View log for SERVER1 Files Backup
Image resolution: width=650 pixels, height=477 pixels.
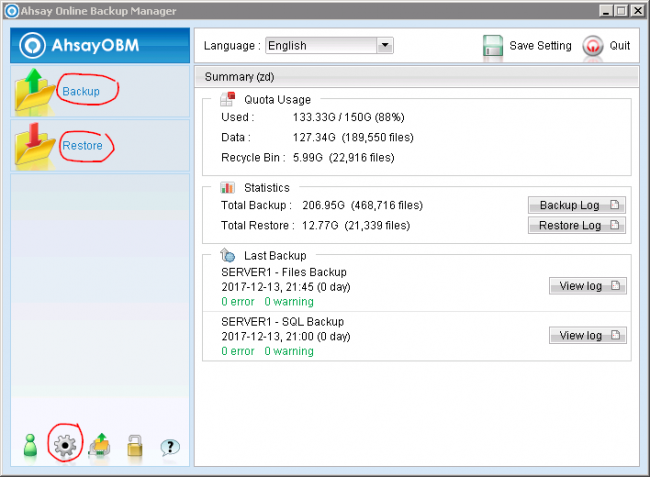(588, 286)
